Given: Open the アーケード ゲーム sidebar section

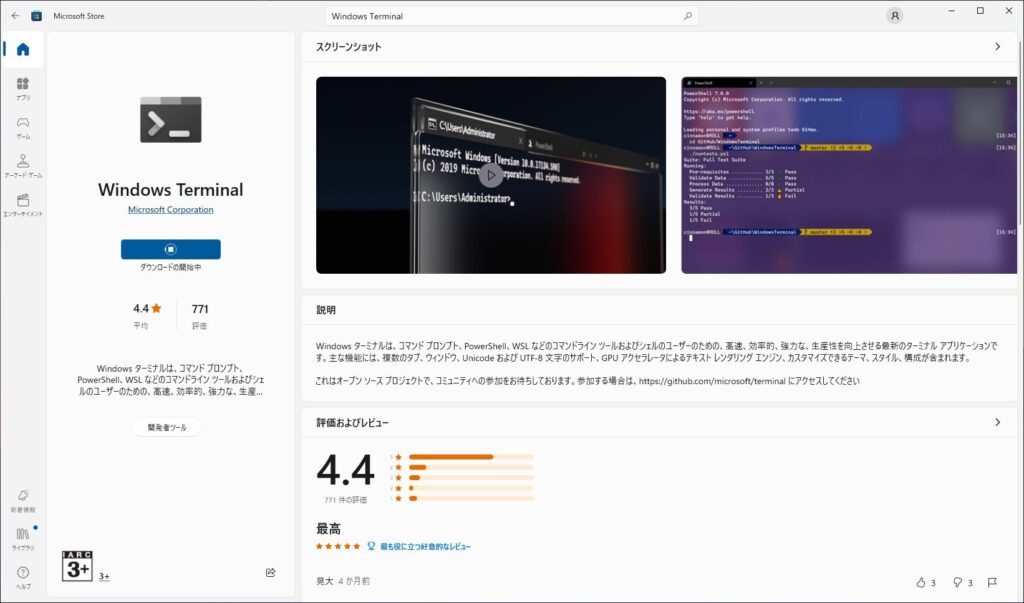Looking at the screenshot, I should 23,166.
